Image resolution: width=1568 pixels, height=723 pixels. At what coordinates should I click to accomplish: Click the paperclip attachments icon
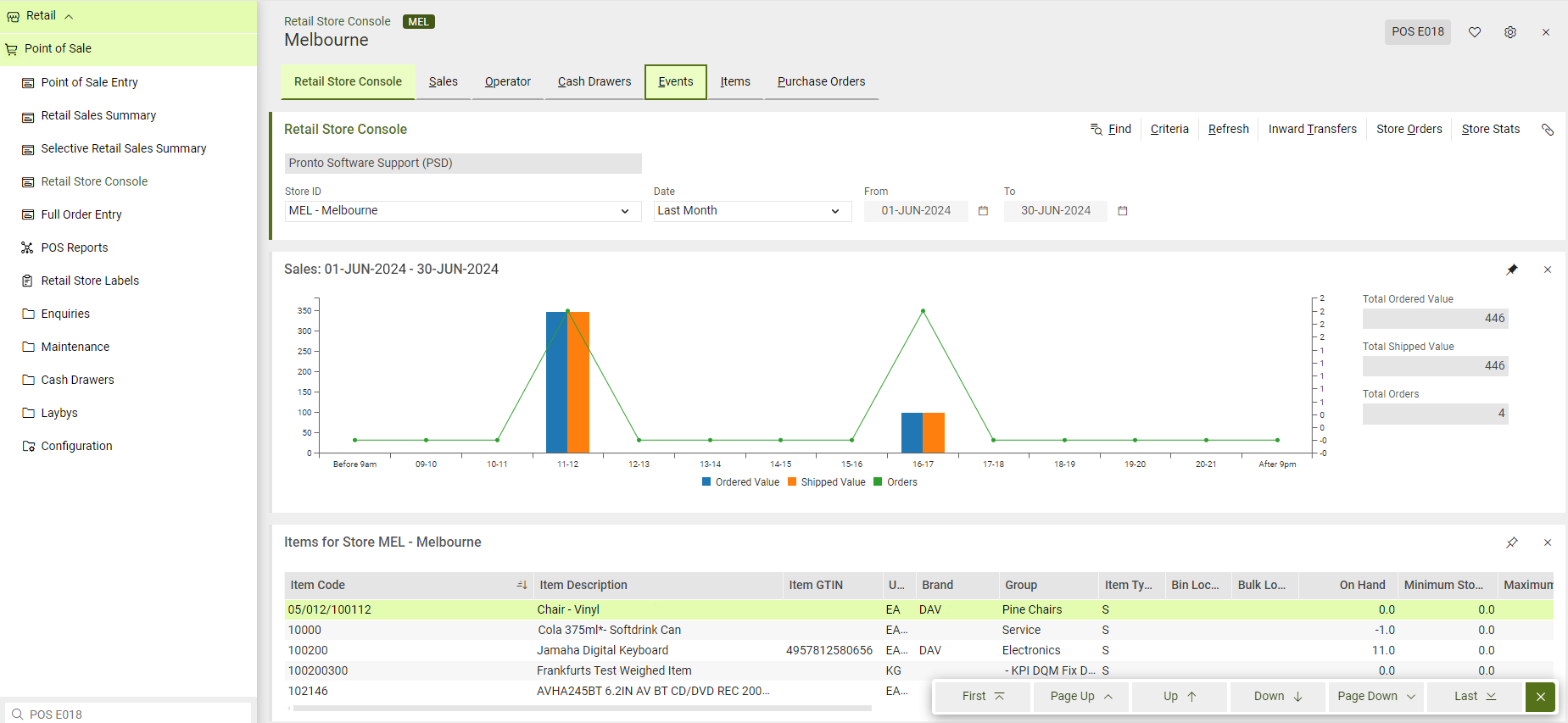click(x=1548, y=130)
